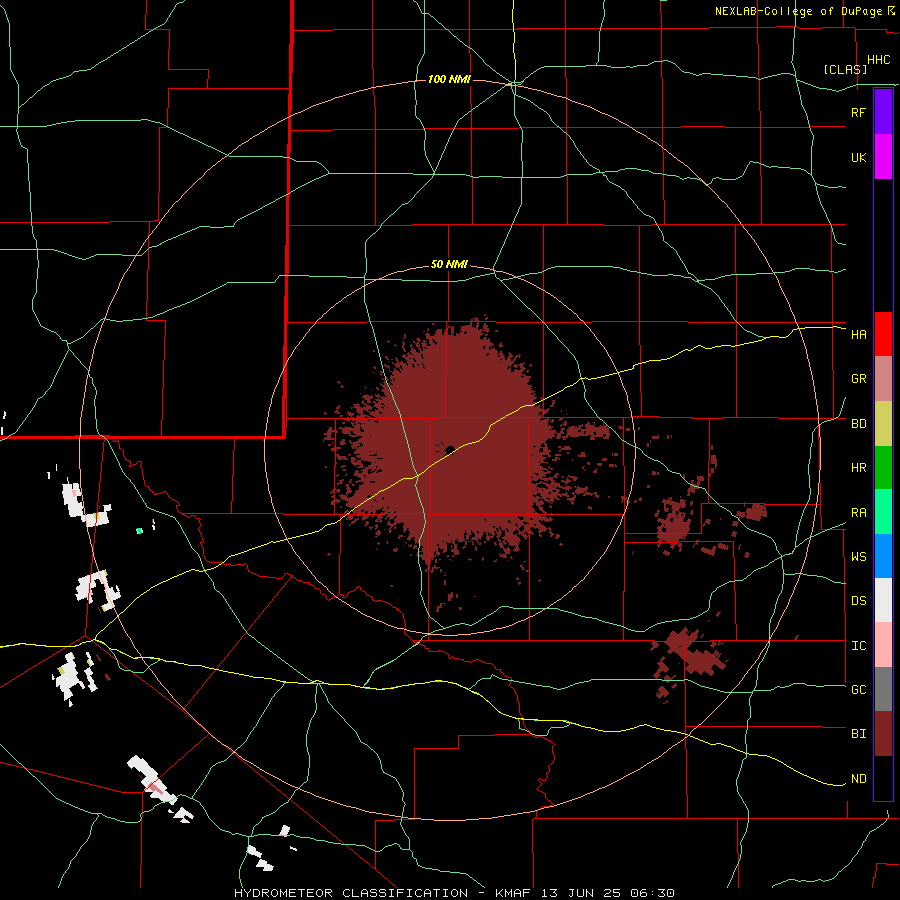Click the KMAF station identifier
The height and width of the screenshot is (900, 900).
coord(514,893)
